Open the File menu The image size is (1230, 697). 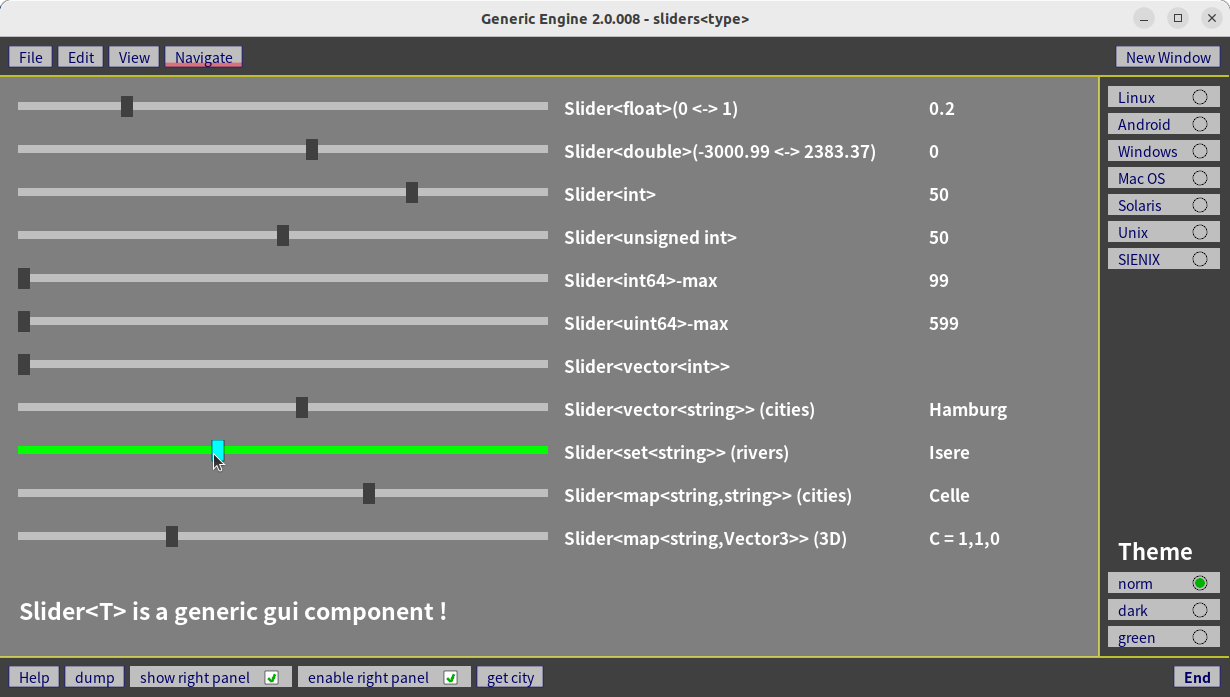[31, 57]
